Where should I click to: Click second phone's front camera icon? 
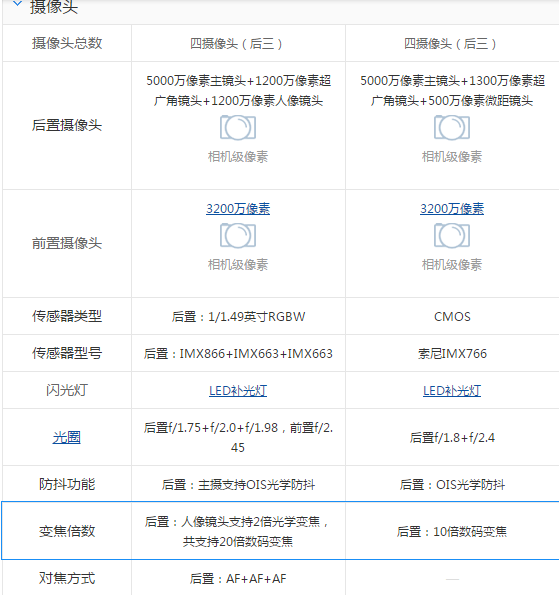(x=452, y=236)
